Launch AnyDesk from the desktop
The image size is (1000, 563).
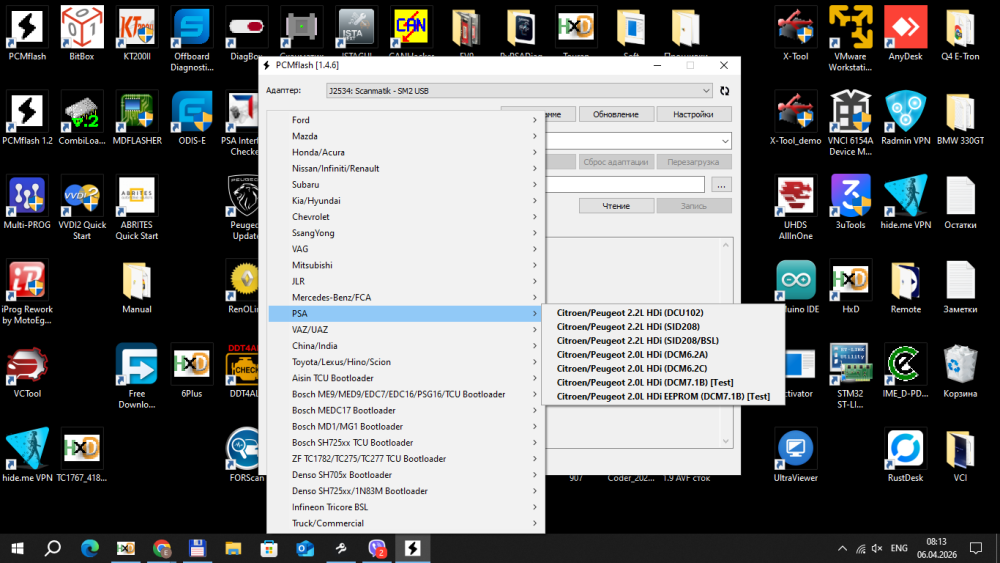coord(905,34)
